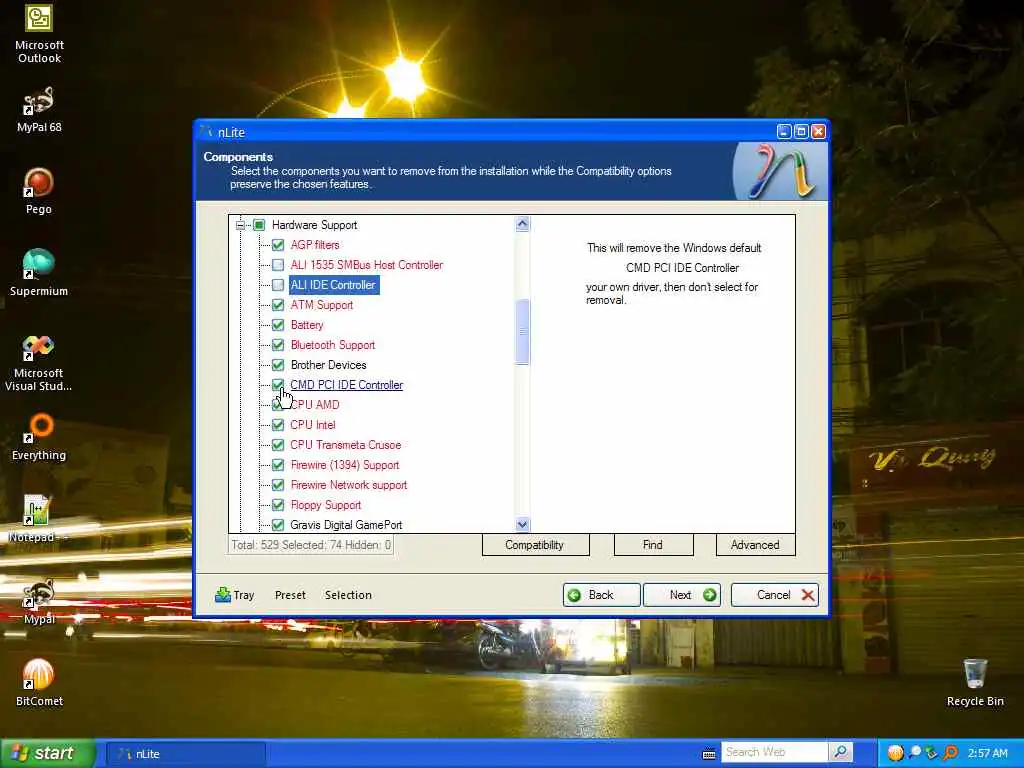Click the component list scrollbar thumb
The width and height of the screenshot is (1024, 768).
click(522, 332)
